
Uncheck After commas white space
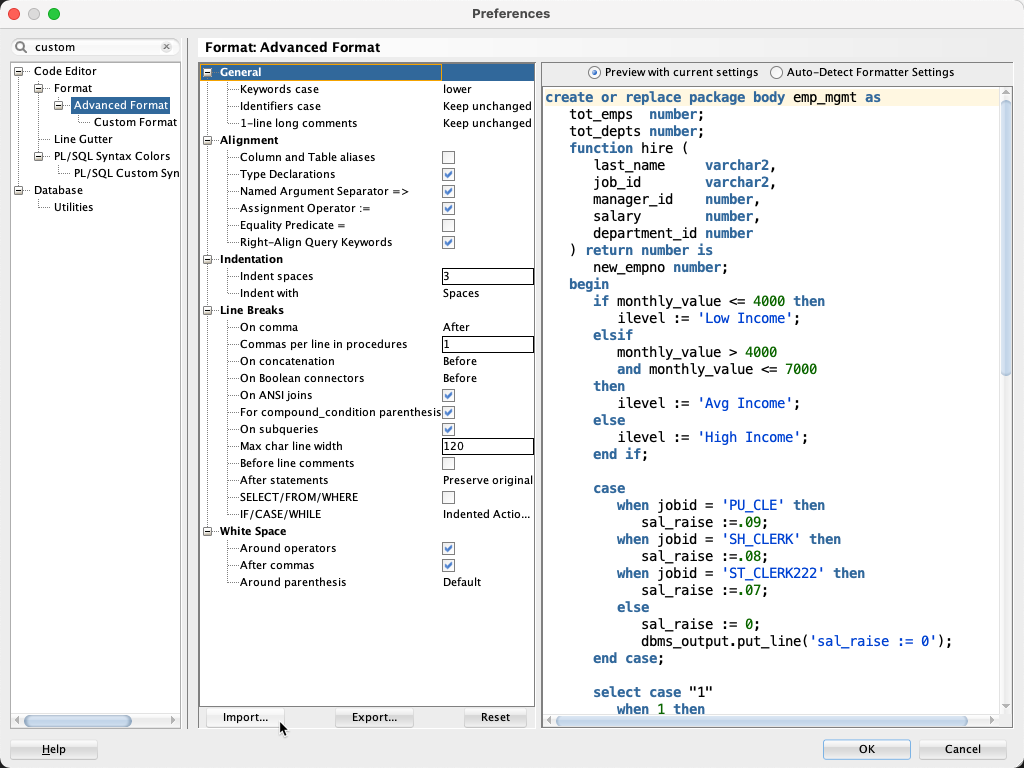(x=448, y=565)
